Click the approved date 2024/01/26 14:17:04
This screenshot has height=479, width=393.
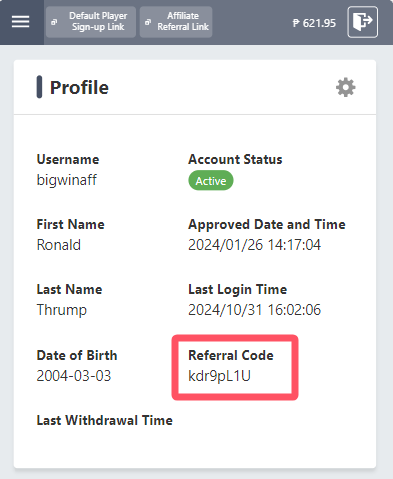[254, 245]
